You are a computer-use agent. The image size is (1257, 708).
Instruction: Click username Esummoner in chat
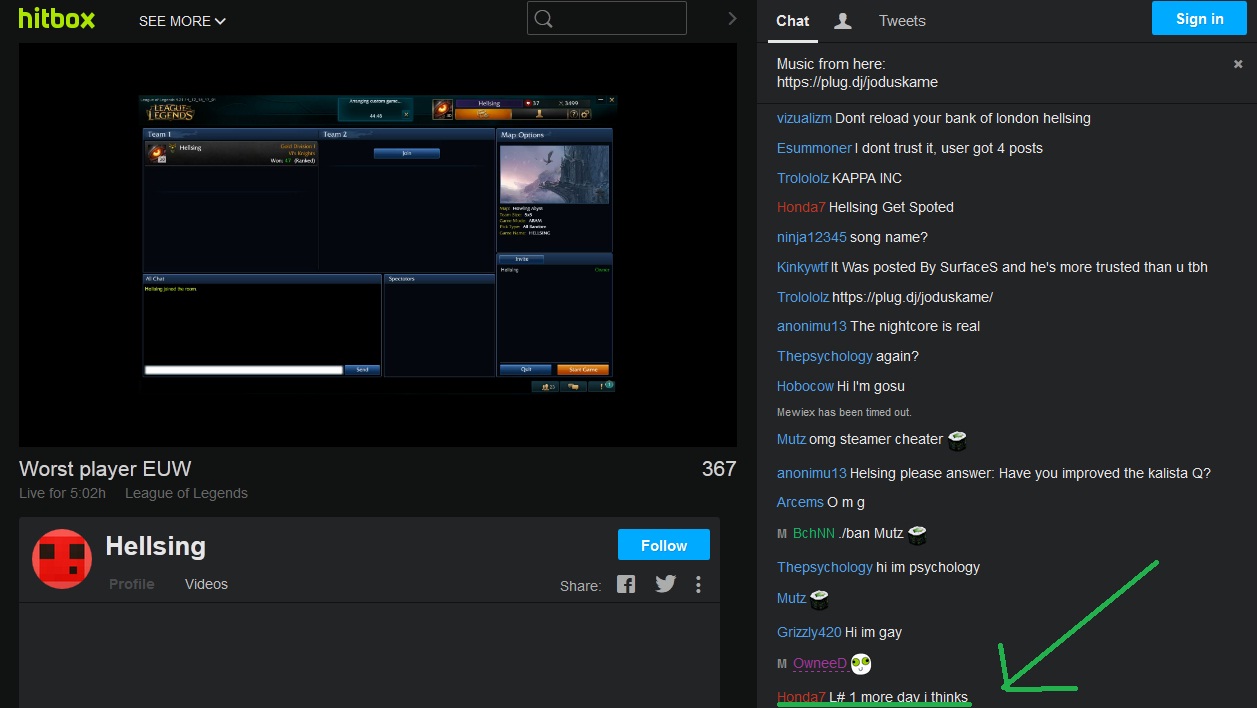coord(814,148)
